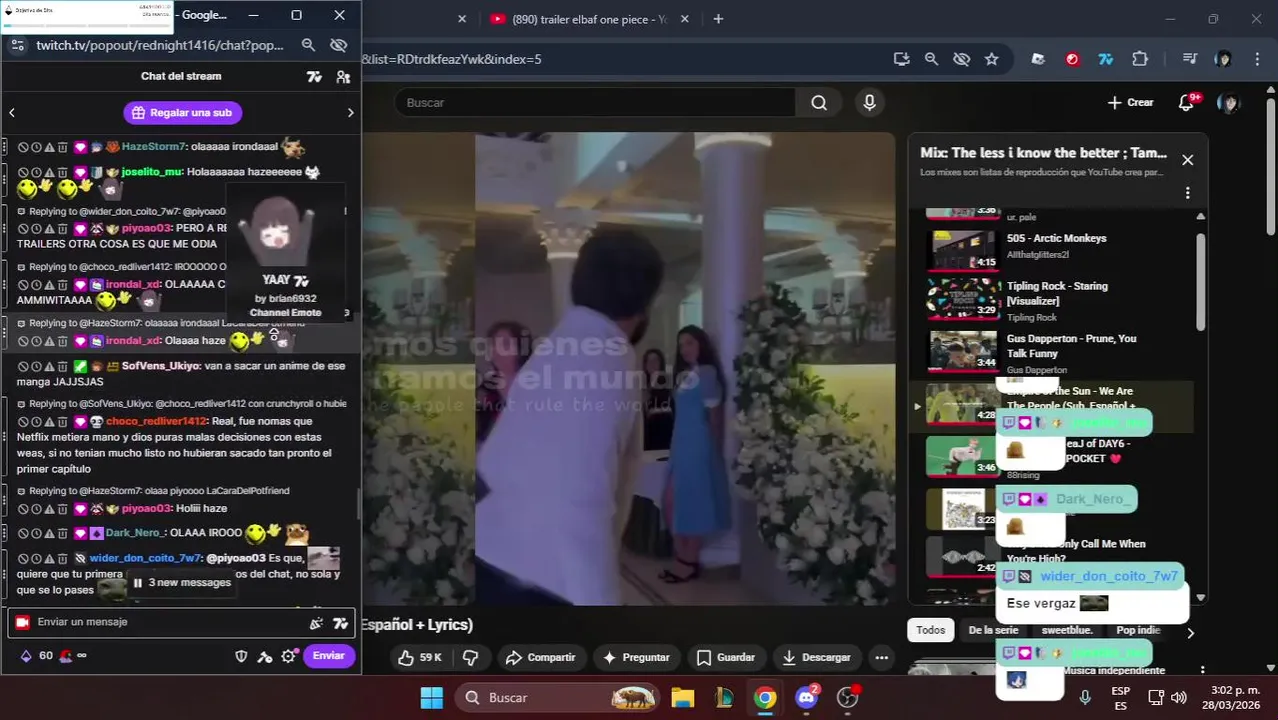This screenshot has width=1278, height=720.
Task: Click Compartir button below video
Action: coord(540,657)
